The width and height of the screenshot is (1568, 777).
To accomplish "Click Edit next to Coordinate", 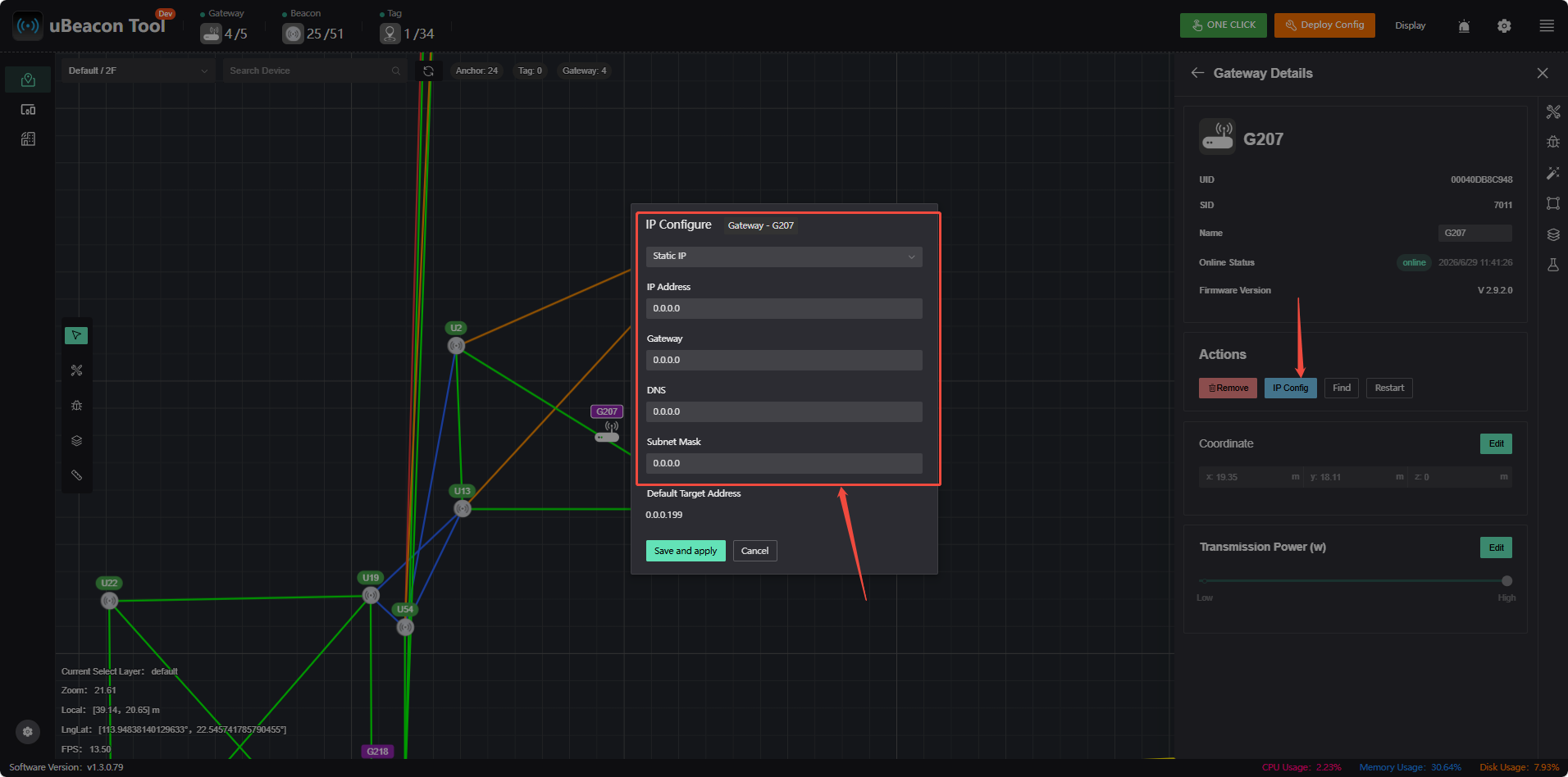I will [x=1496, y=444].
